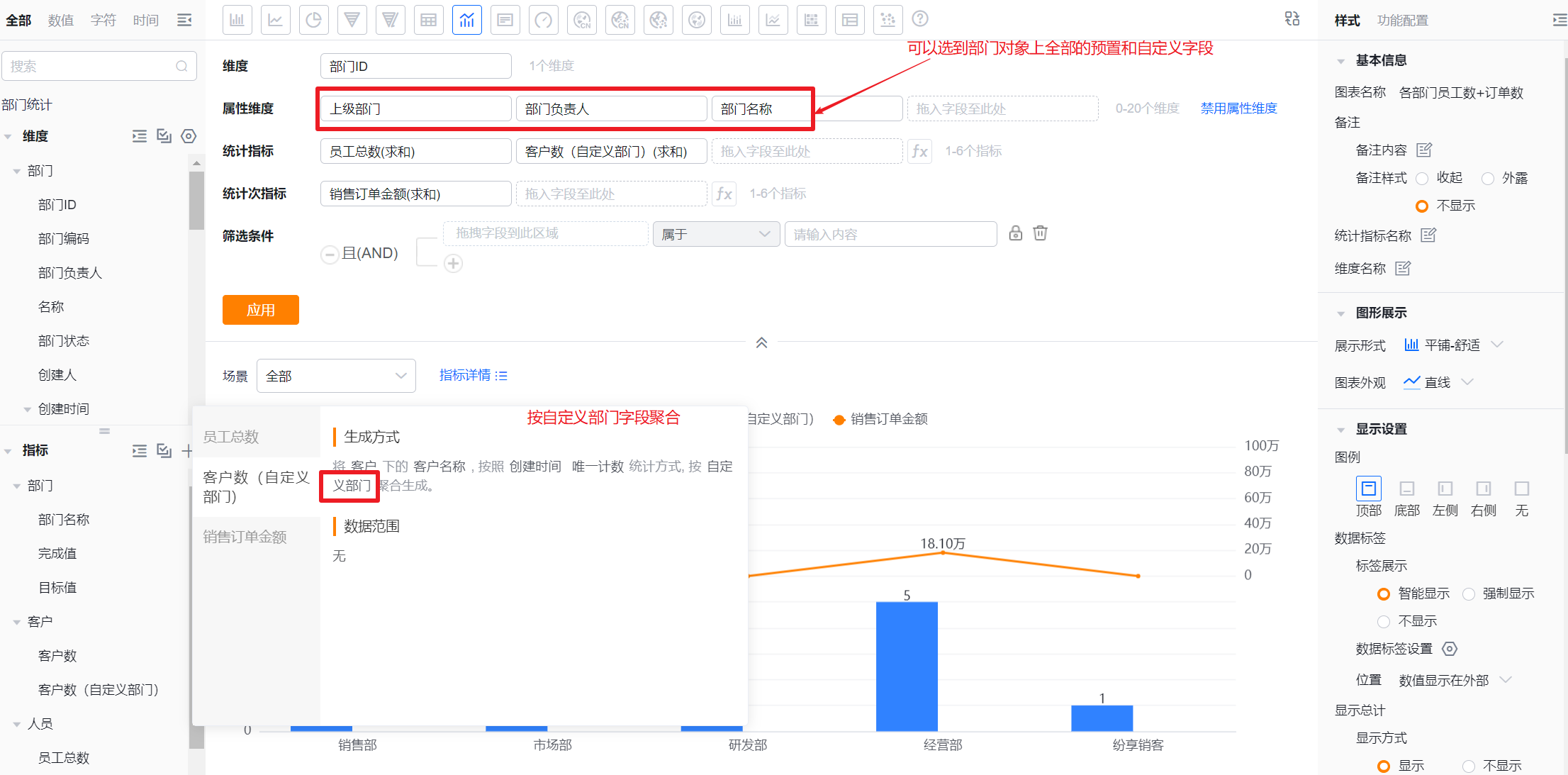Edit 维度名称 with pencil icon
Viewport: 1568px width, 775px height.
[1403, 268]
